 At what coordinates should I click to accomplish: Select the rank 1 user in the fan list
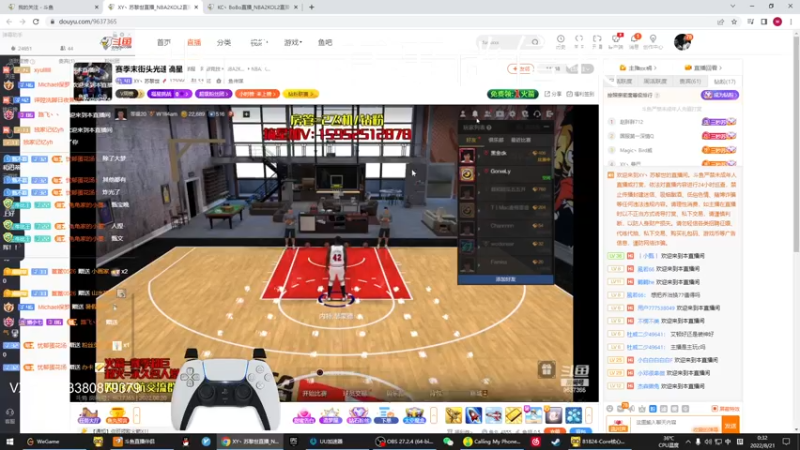click(x=671, y=122)
